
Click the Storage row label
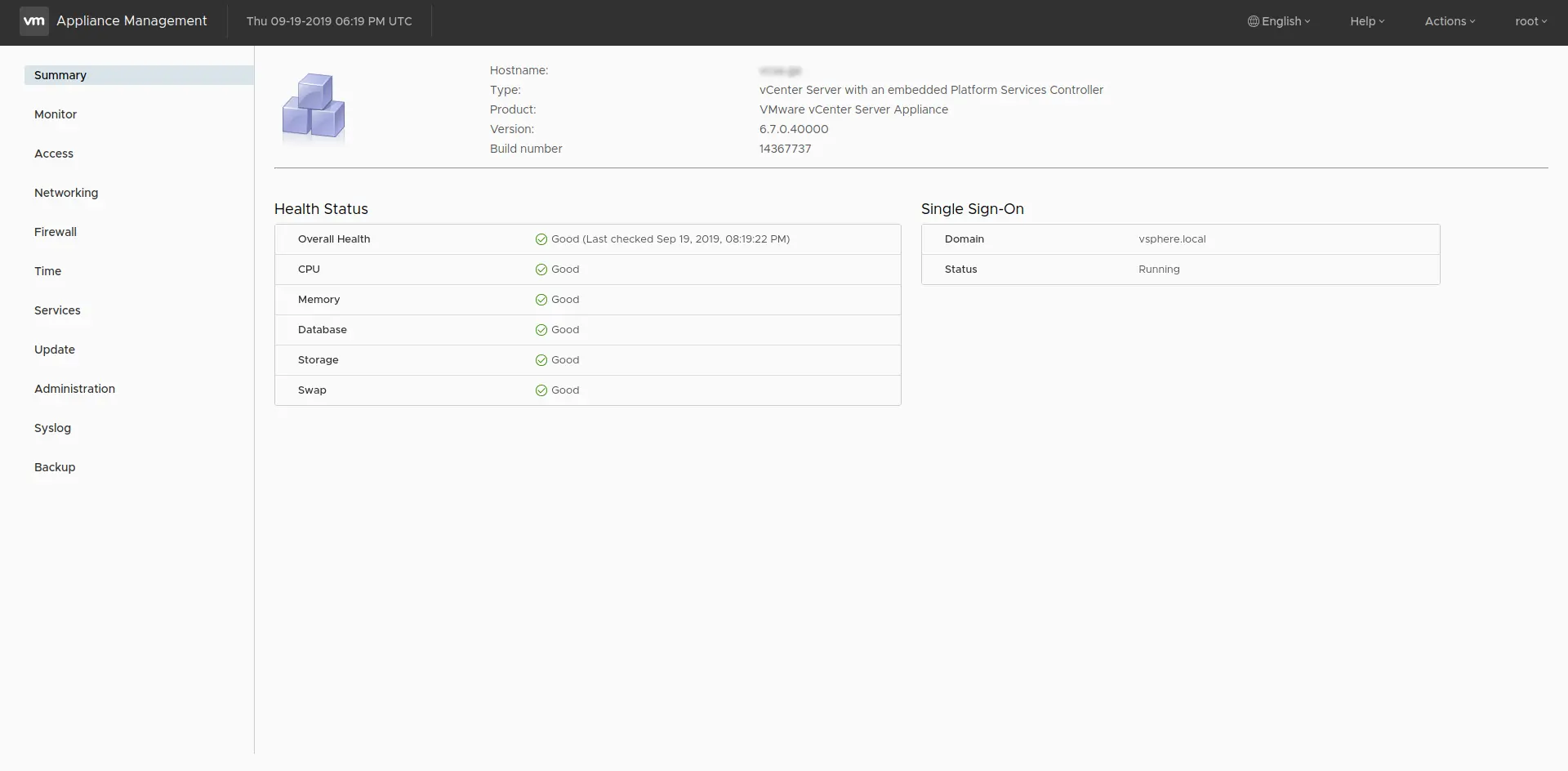click(318, 360)
